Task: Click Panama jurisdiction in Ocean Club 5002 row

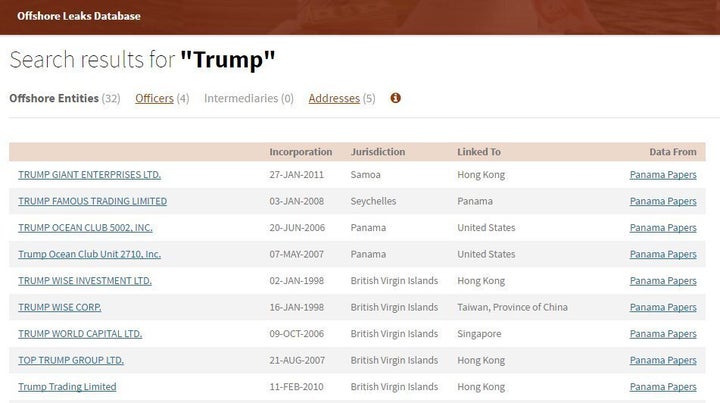Action: (x=368, y=228)
